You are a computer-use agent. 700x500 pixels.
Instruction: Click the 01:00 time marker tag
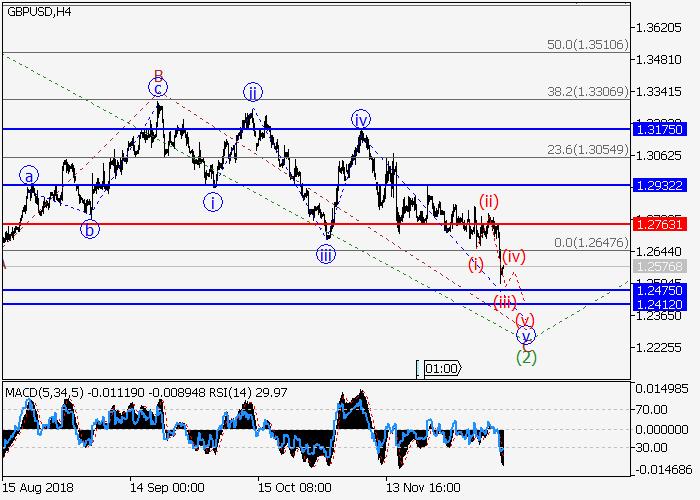point(442,368)
